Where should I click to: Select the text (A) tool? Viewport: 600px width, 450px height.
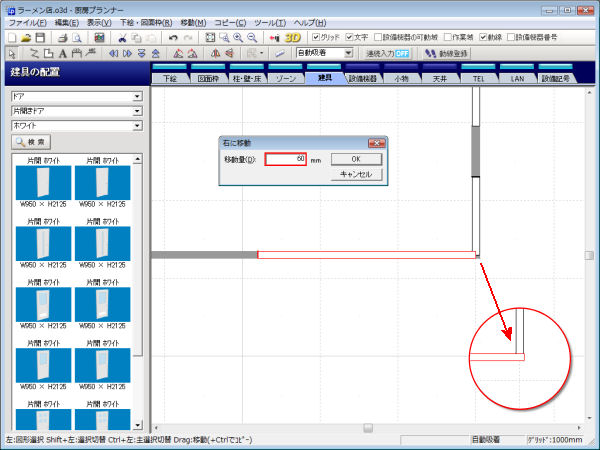click(x=63, y=53)
